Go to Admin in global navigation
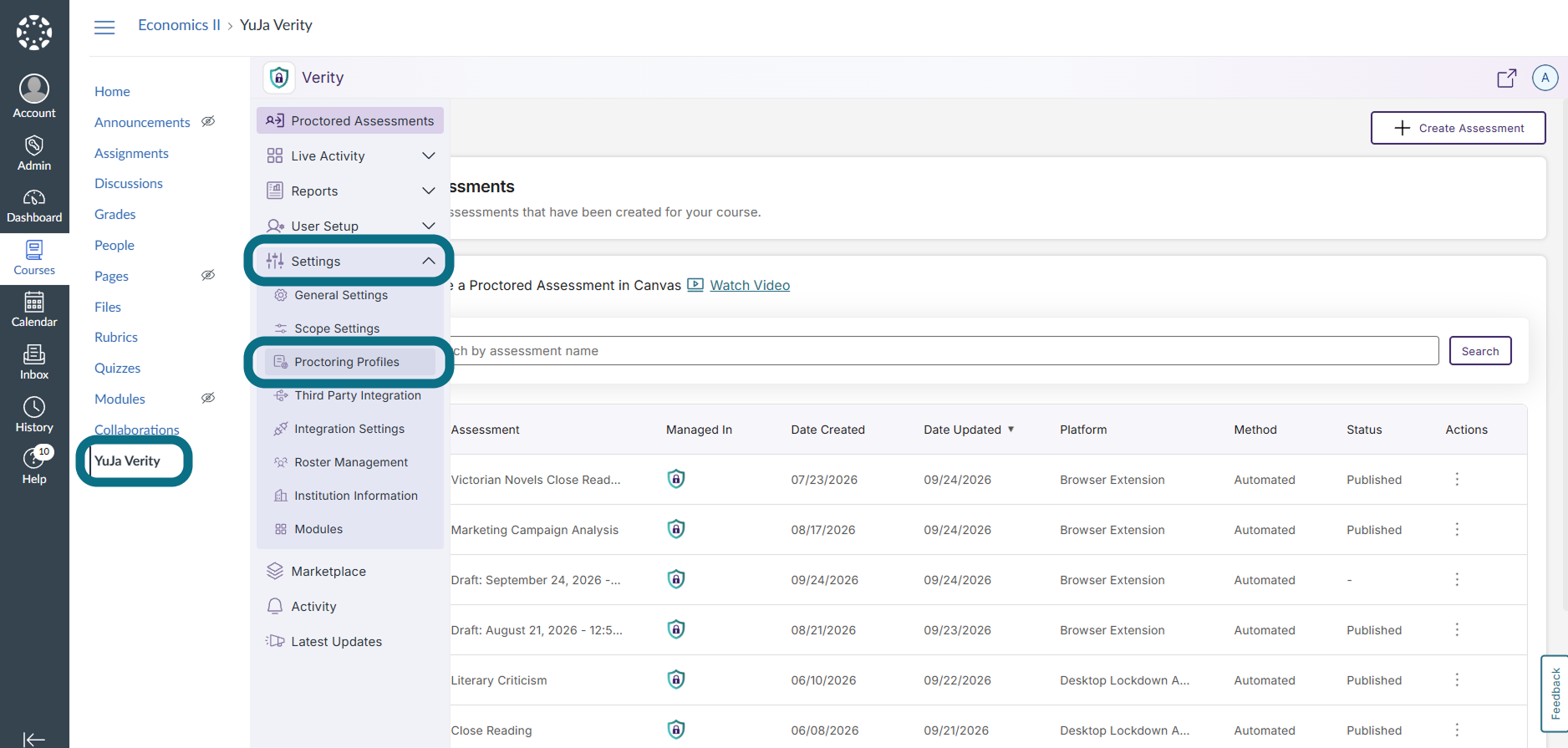The width and height of the screenshot is (1568, 748). 34,154
